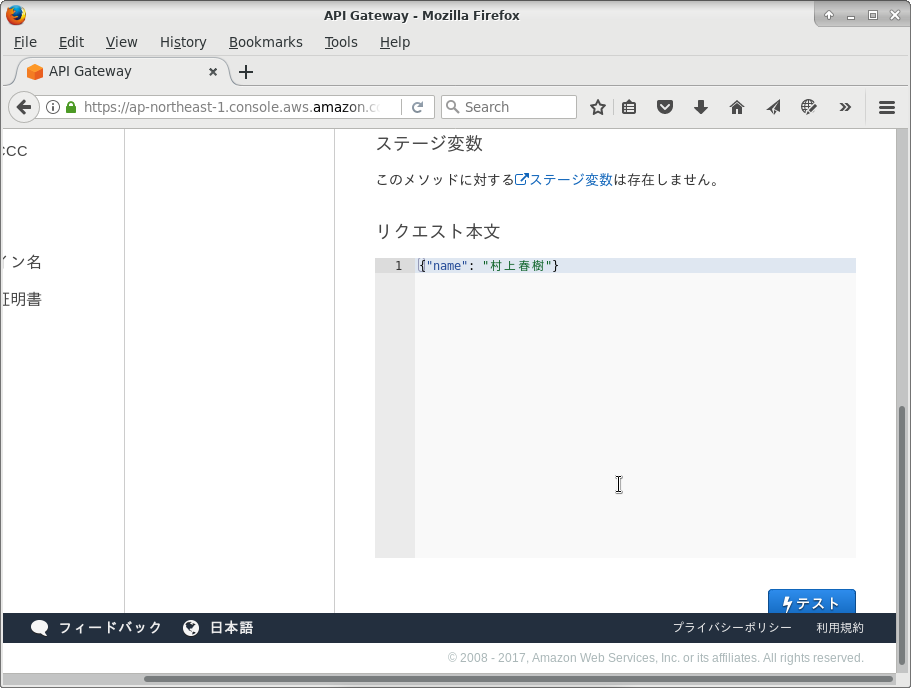The width and height of the screenshot is (911, 688).
Task: Open the プライバシーポリシー link
Action: click(732, 628)
